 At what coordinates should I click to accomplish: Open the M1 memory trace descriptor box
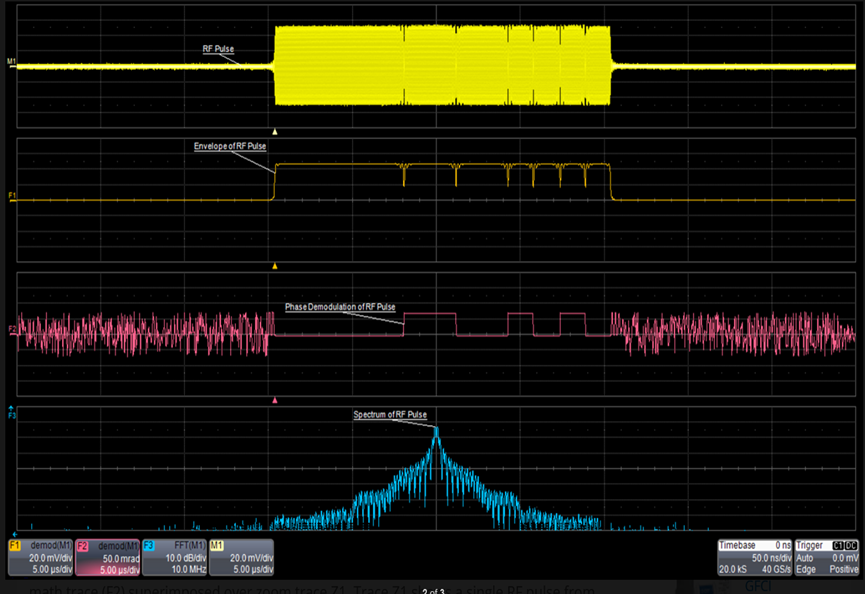click(241, 557)
